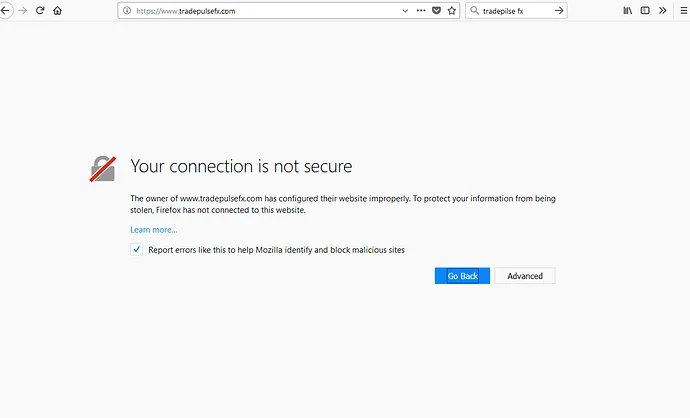This screenshot has width=690, height=418.
Task: Click the Advanced button
Action: (525, 276)
